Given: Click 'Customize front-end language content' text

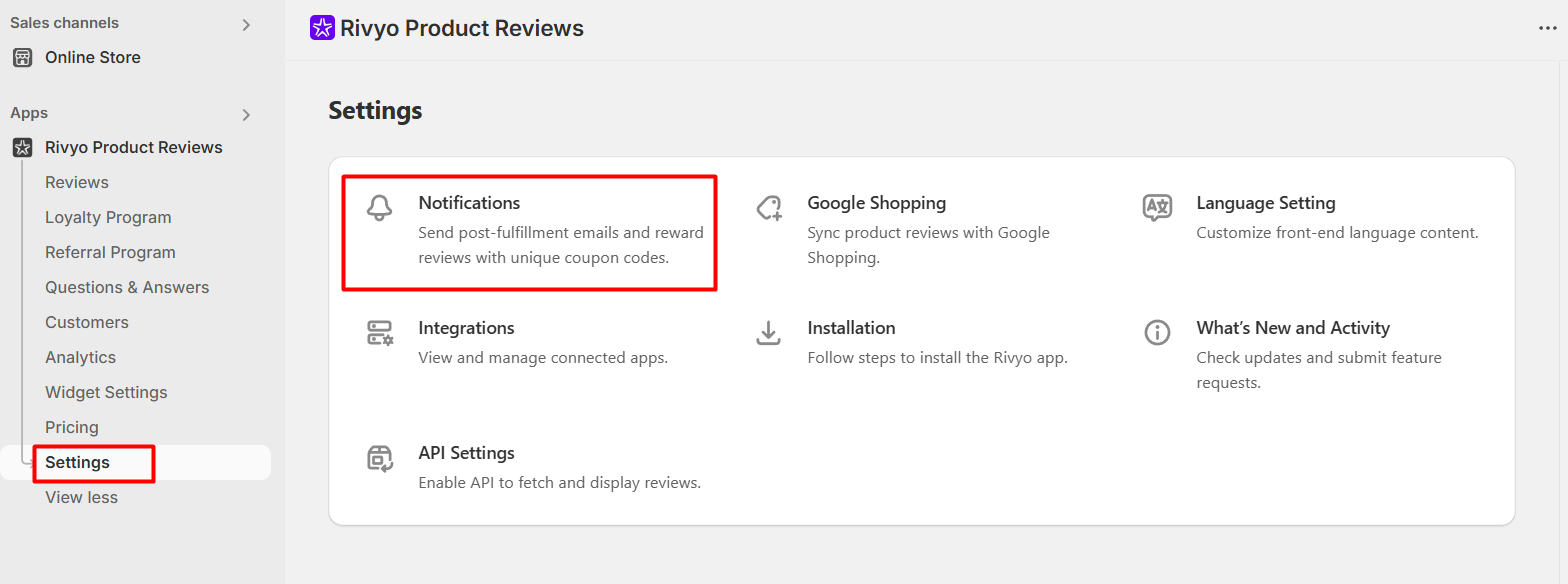Looking at the screenshot, I should pos(1337,233).
